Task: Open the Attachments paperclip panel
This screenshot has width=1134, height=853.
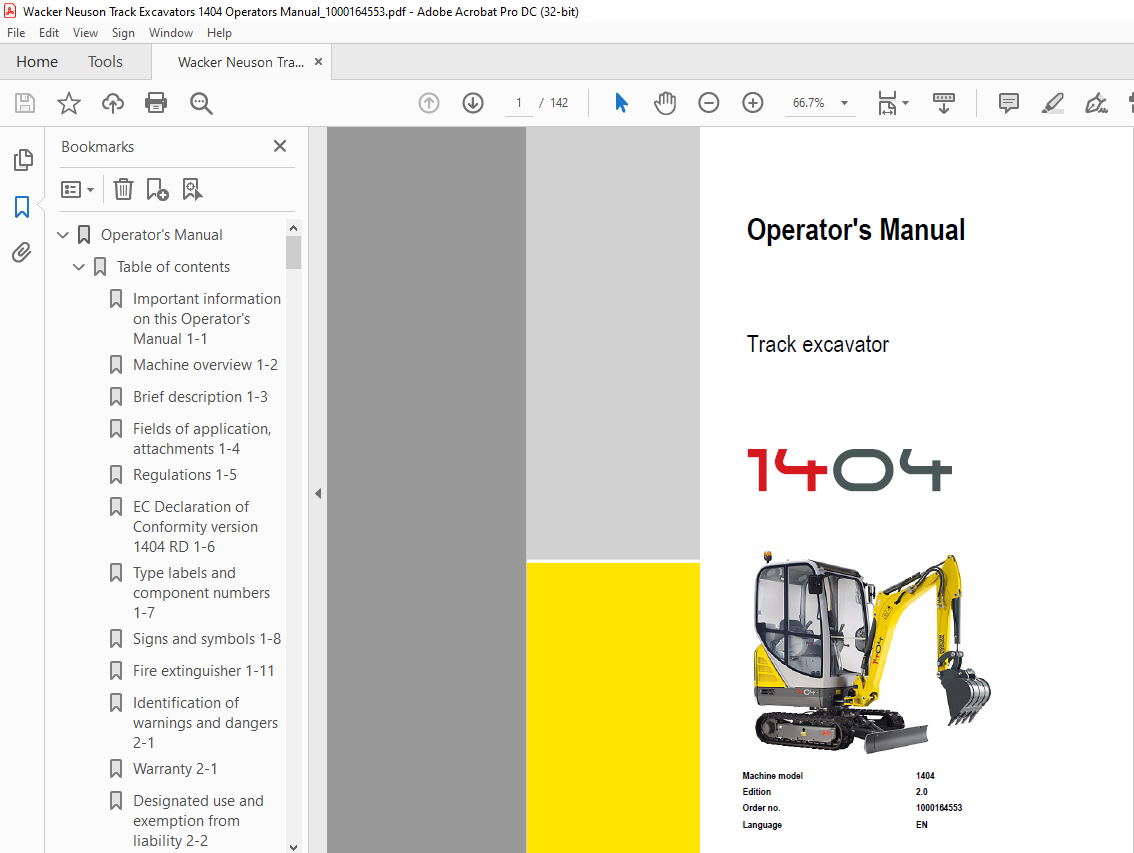Action: (x=22, y=252)
